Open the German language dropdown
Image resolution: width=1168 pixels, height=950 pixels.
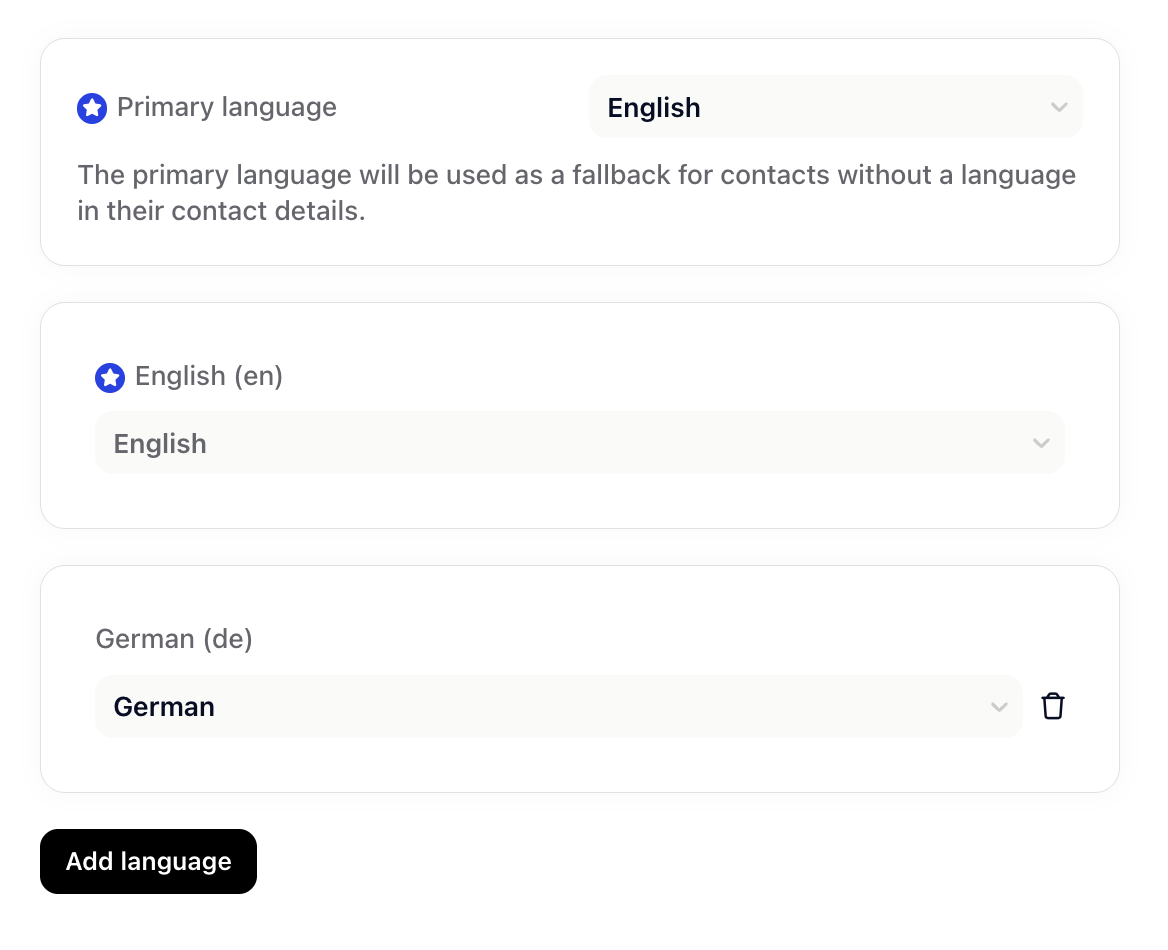[559, 706]
